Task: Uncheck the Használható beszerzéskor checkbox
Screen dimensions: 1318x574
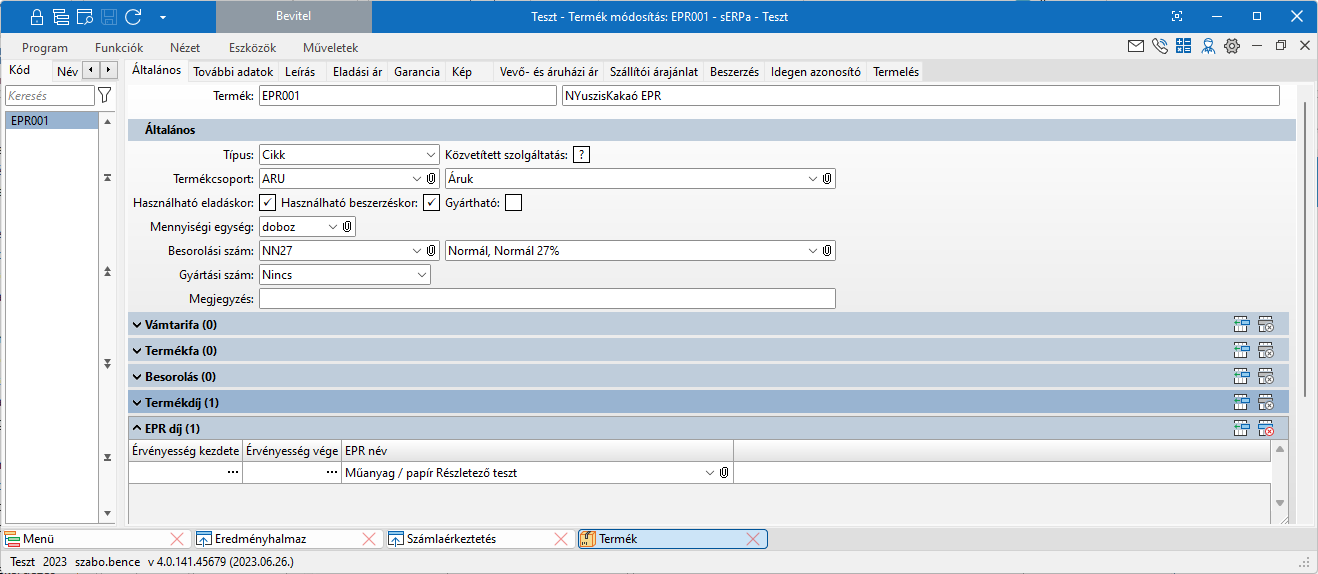Action: pyautogui.click(x=431, y=203)
